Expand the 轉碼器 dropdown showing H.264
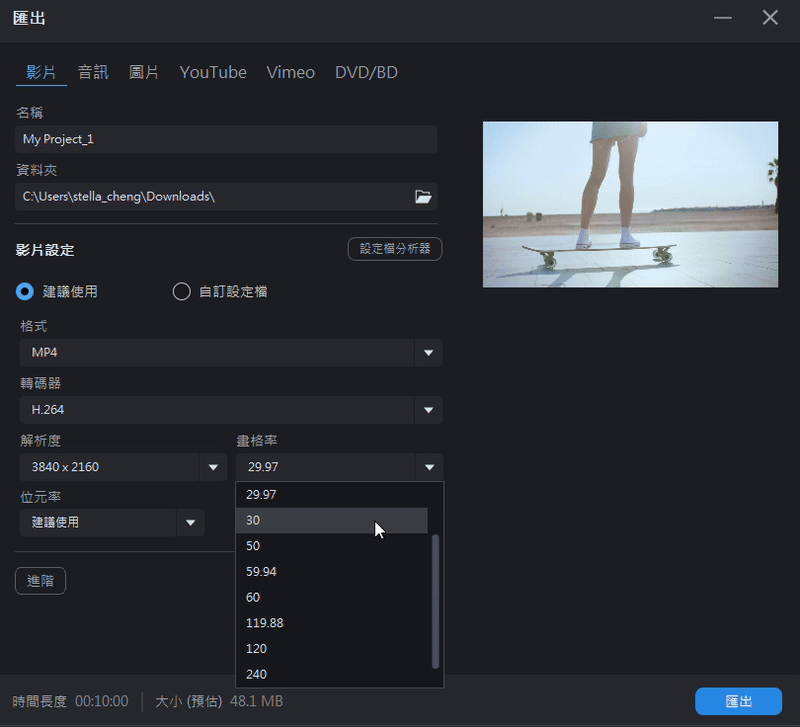 tap(428, 410)
